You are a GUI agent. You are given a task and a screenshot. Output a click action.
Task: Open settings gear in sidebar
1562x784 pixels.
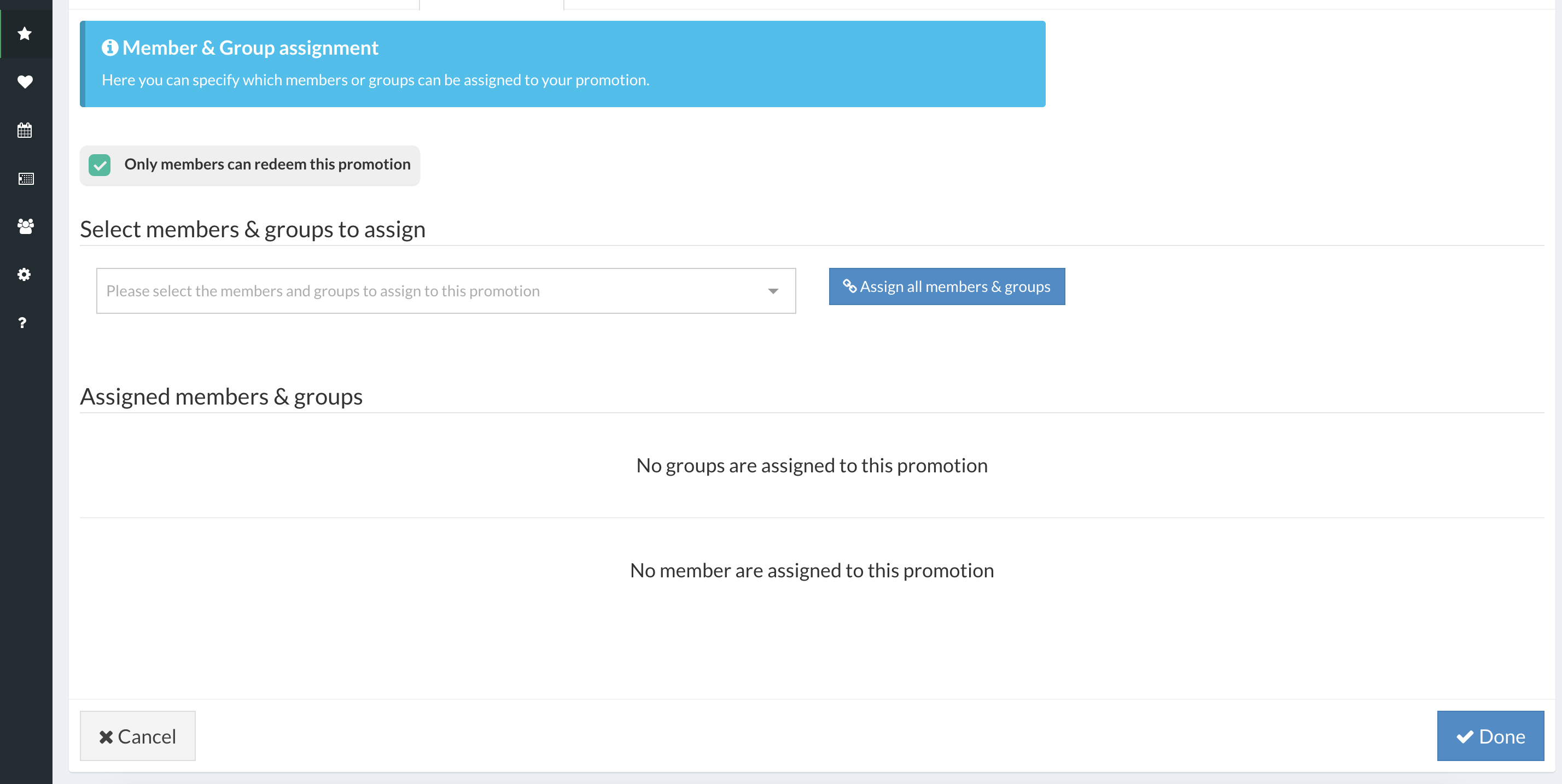[x=24, y=274]
